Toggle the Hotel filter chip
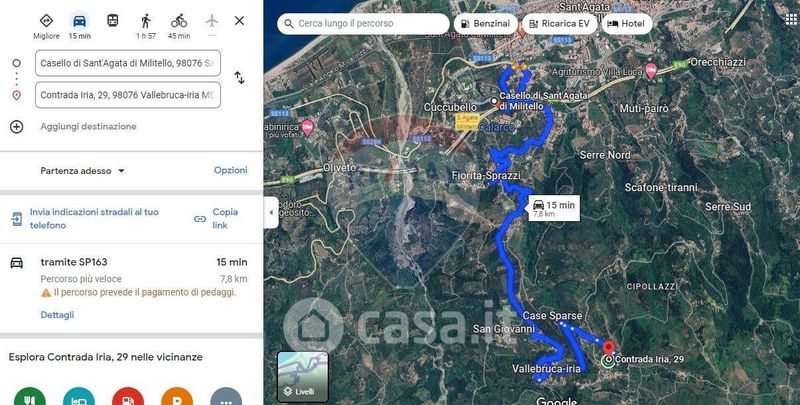The height and width of the screenshot is (405, 800). click(x=627, y=23)
